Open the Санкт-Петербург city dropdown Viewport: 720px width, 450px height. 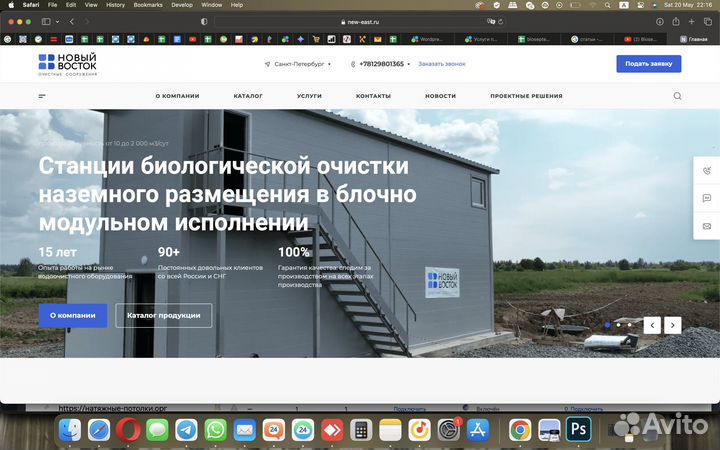point(298,64)
